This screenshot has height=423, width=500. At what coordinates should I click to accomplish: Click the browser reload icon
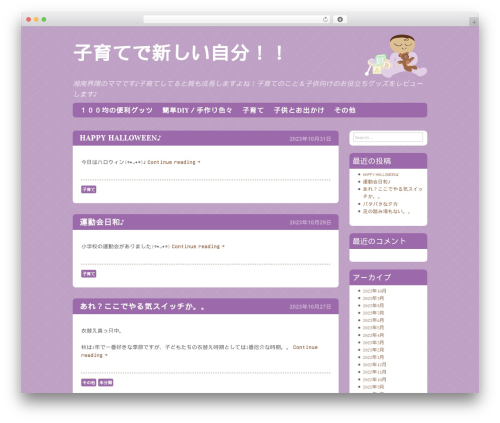(x=325, y=19)
